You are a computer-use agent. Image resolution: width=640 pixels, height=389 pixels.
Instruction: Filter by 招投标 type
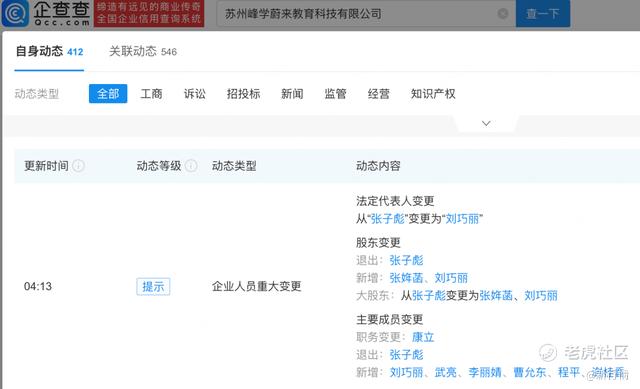point(243,94)
